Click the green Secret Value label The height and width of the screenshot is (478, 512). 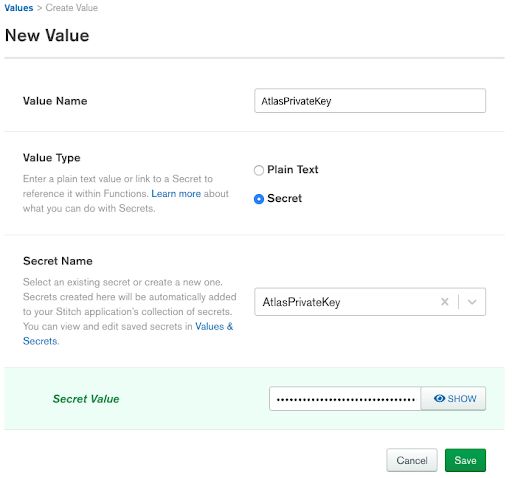(86, 399)
